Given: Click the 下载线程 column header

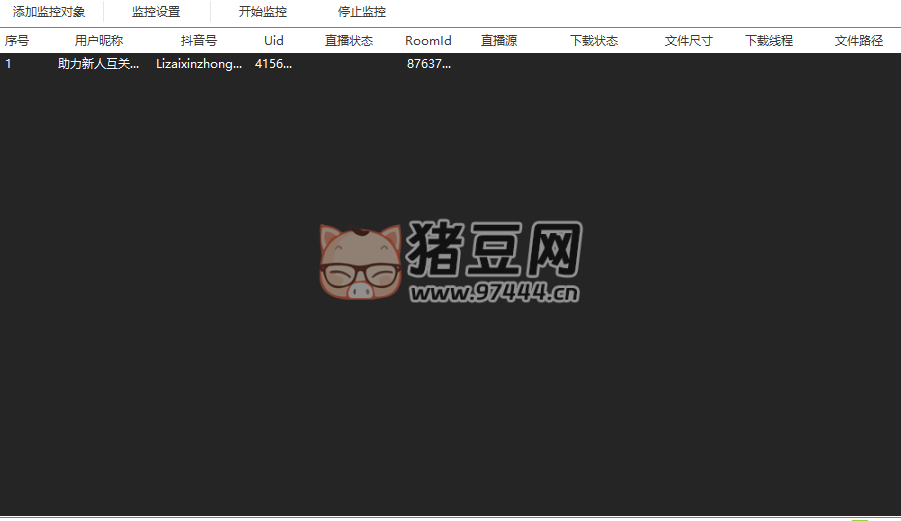Looking at the screenshot, I should (769, 41).
